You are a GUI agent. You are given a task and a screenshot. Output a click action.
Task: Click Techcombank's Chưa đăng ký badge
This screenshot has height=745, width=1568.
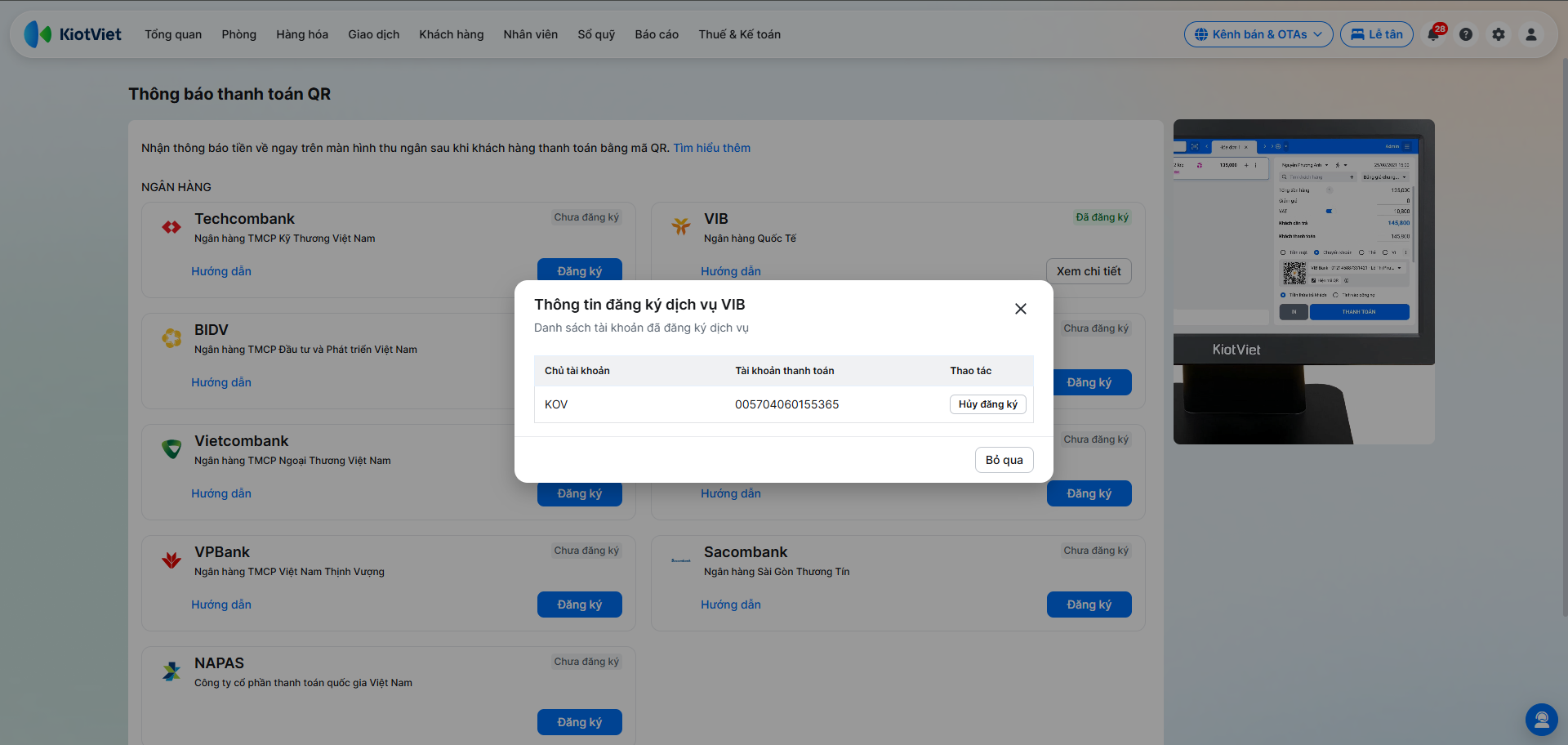click(x=586, y=217)
